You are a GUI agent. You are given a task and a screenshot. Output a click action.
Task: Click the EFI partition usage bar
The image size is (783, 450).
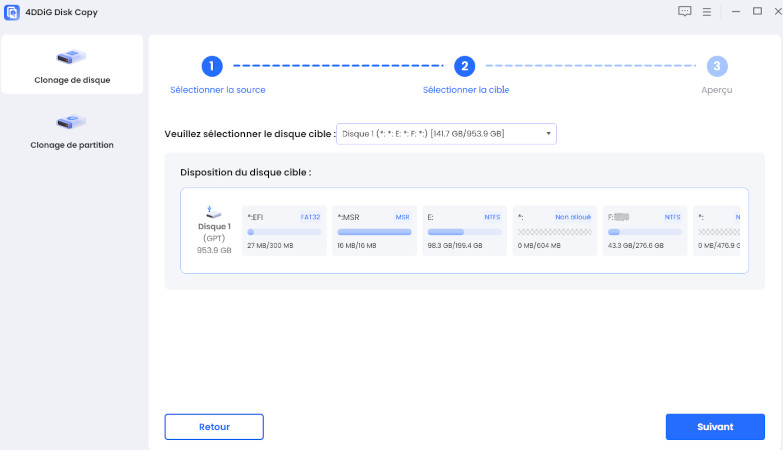click(x=284, y=232)
